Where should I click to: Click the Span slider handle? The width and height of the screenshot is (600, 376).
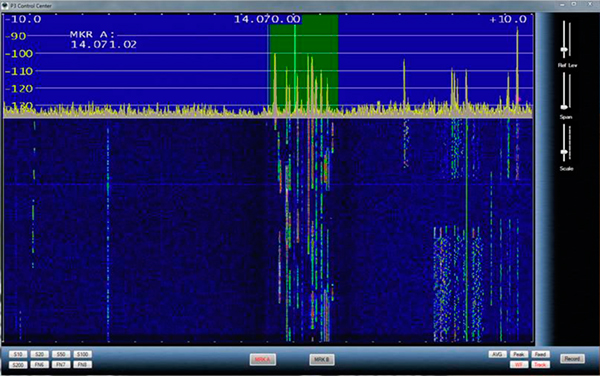[x=564, y=107]
